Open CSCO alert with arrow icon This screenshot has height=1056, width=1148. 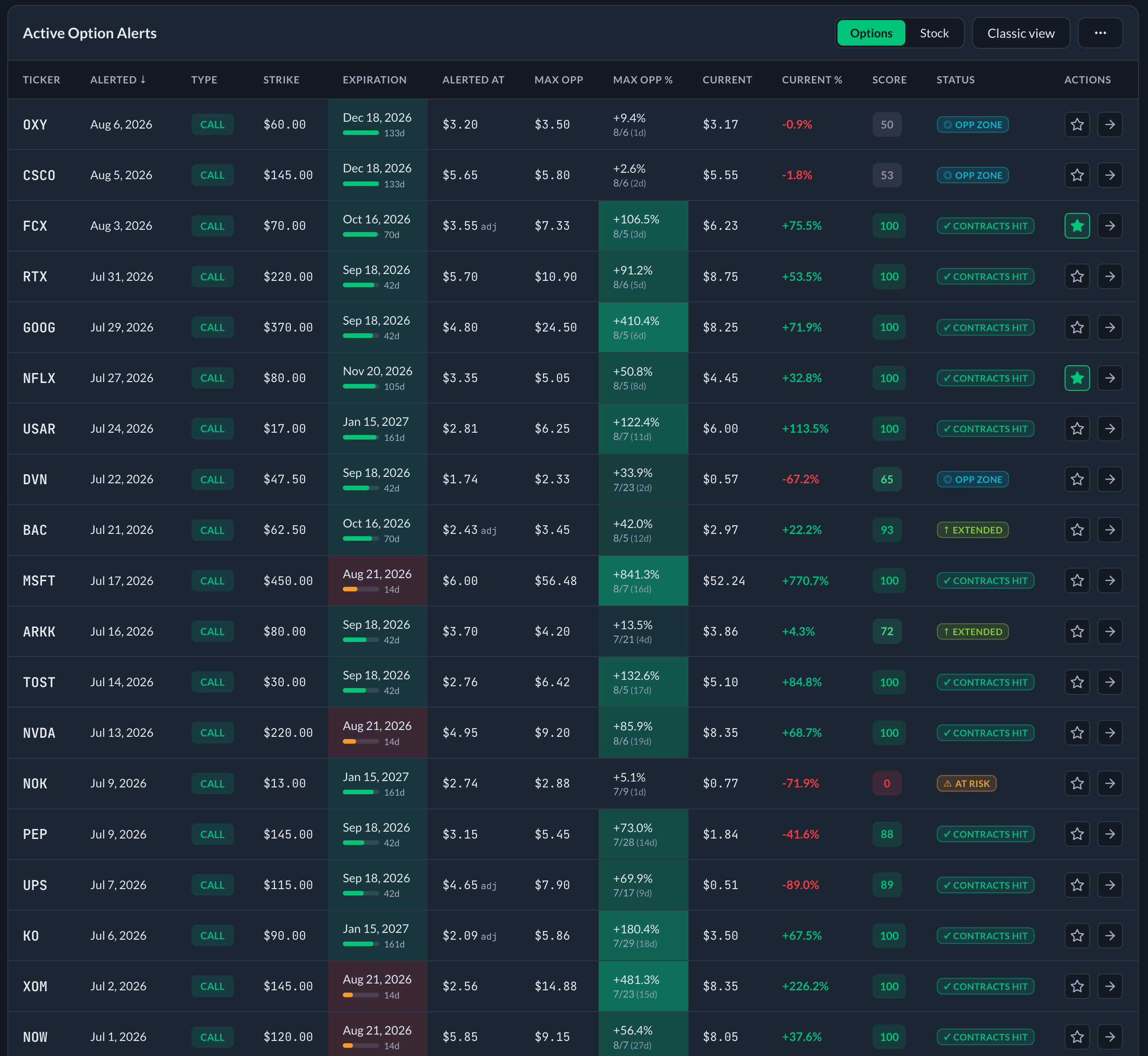tap(1109, 175)
